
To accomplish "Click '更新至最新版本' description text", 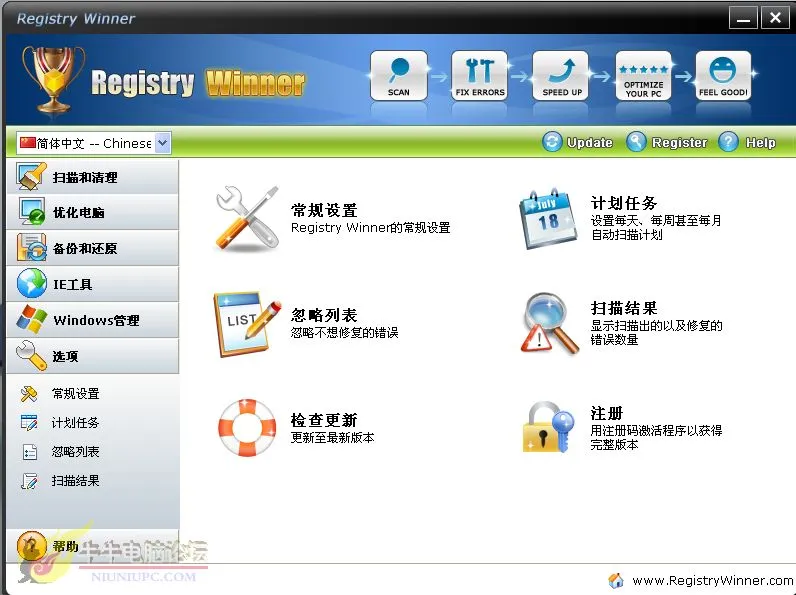I will (x=333, y=438).
